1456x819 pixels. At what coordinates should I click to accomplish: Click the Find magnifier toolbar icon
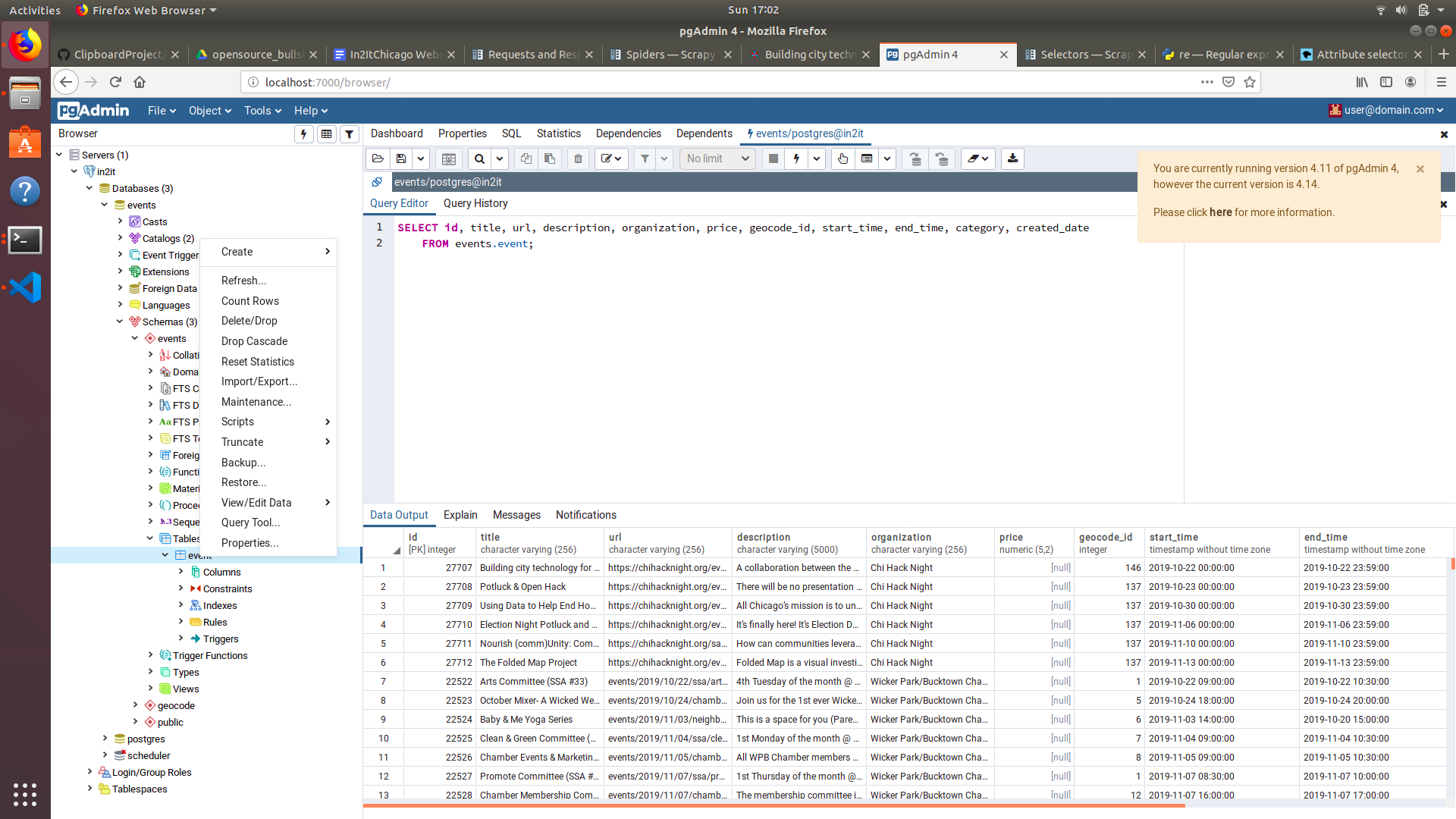(479, 158)
